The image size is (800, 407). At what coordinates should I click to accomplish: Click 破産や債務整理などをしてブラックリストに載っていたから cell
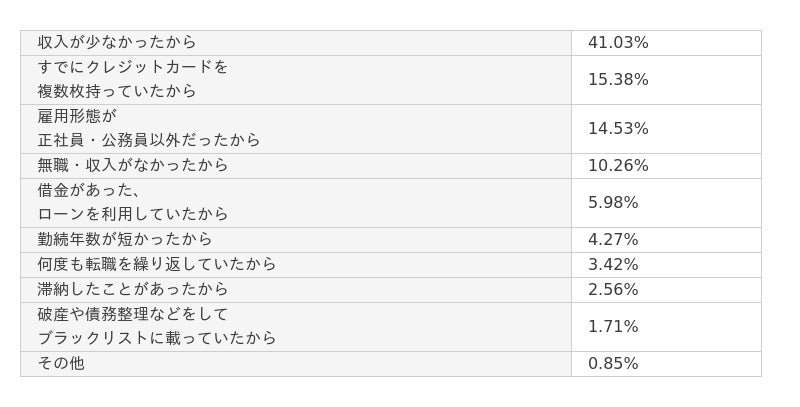tap(157, 327)
